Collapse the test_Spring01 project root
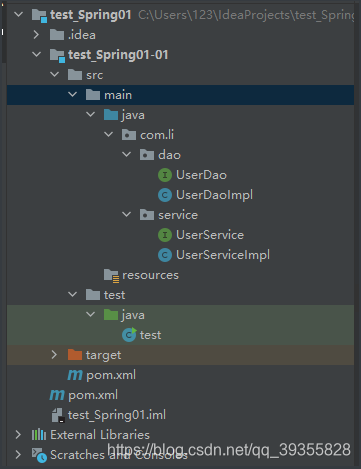 click(19, 15)
